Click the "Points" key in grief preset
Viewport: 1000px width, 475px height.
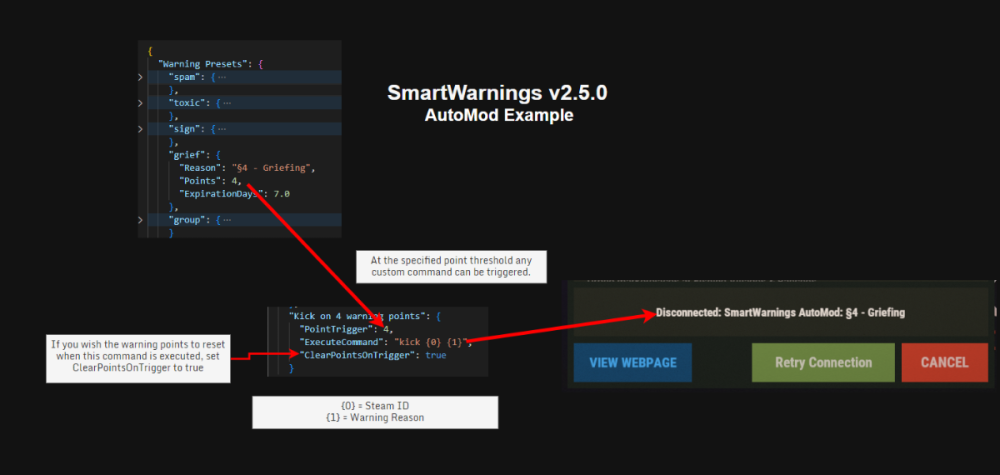tap(200, 181)
